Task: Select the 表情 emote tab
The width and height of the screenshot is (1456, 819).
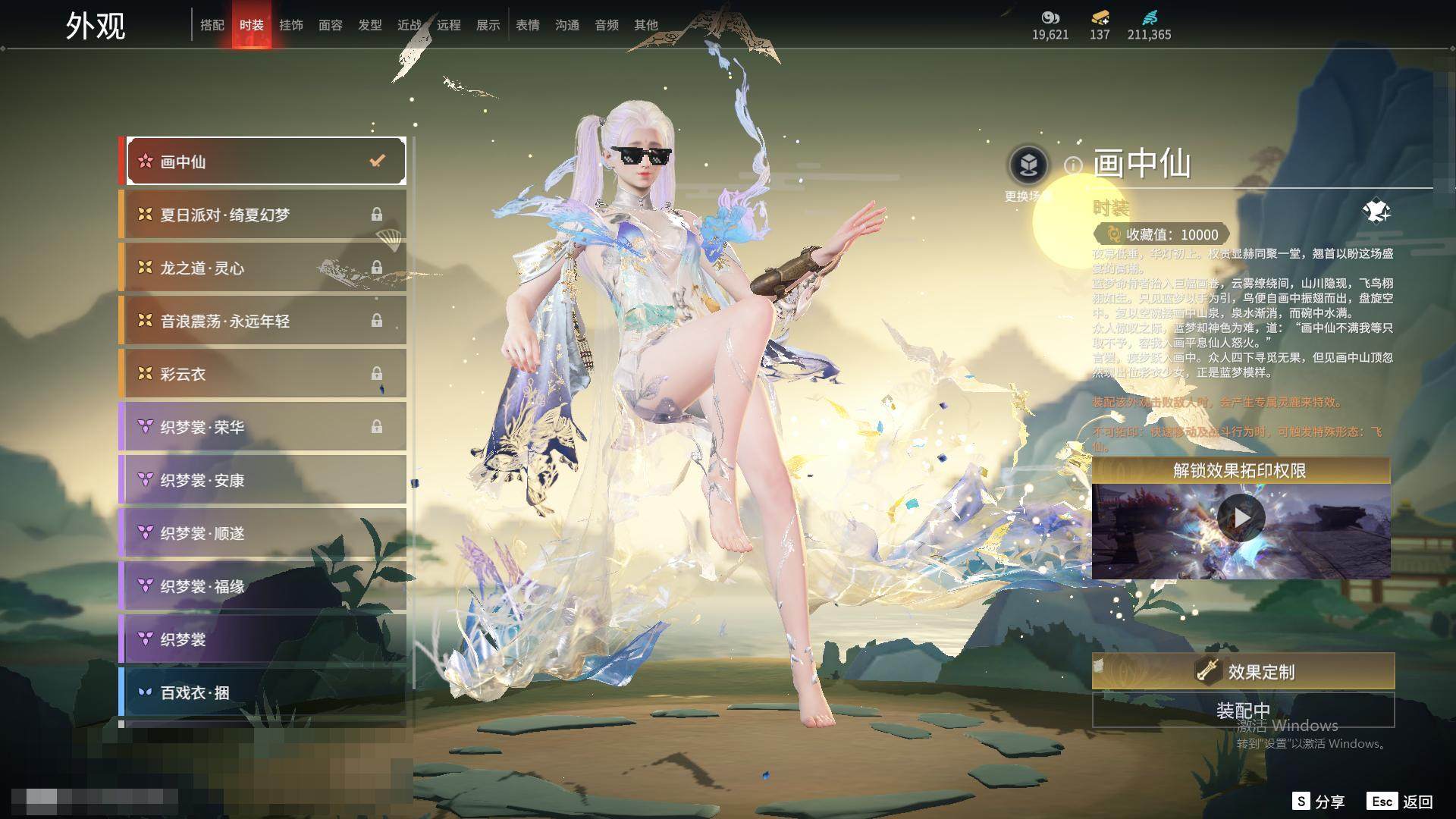Action: pyautogui.click(x=527, y=25)
